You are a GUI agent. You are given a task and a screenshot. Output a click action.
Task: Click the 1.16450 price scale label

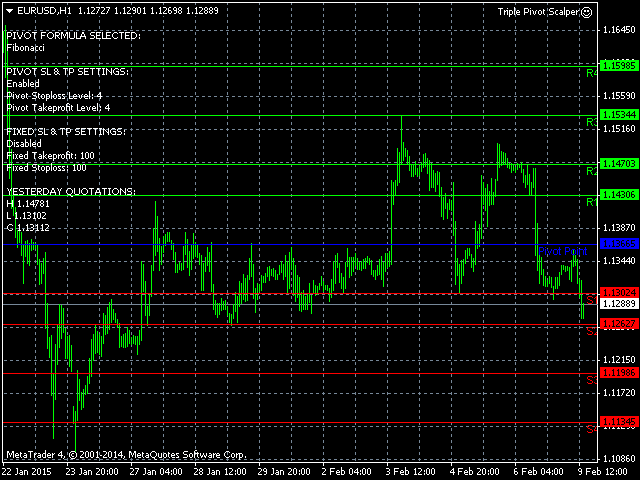click(619, 30)
